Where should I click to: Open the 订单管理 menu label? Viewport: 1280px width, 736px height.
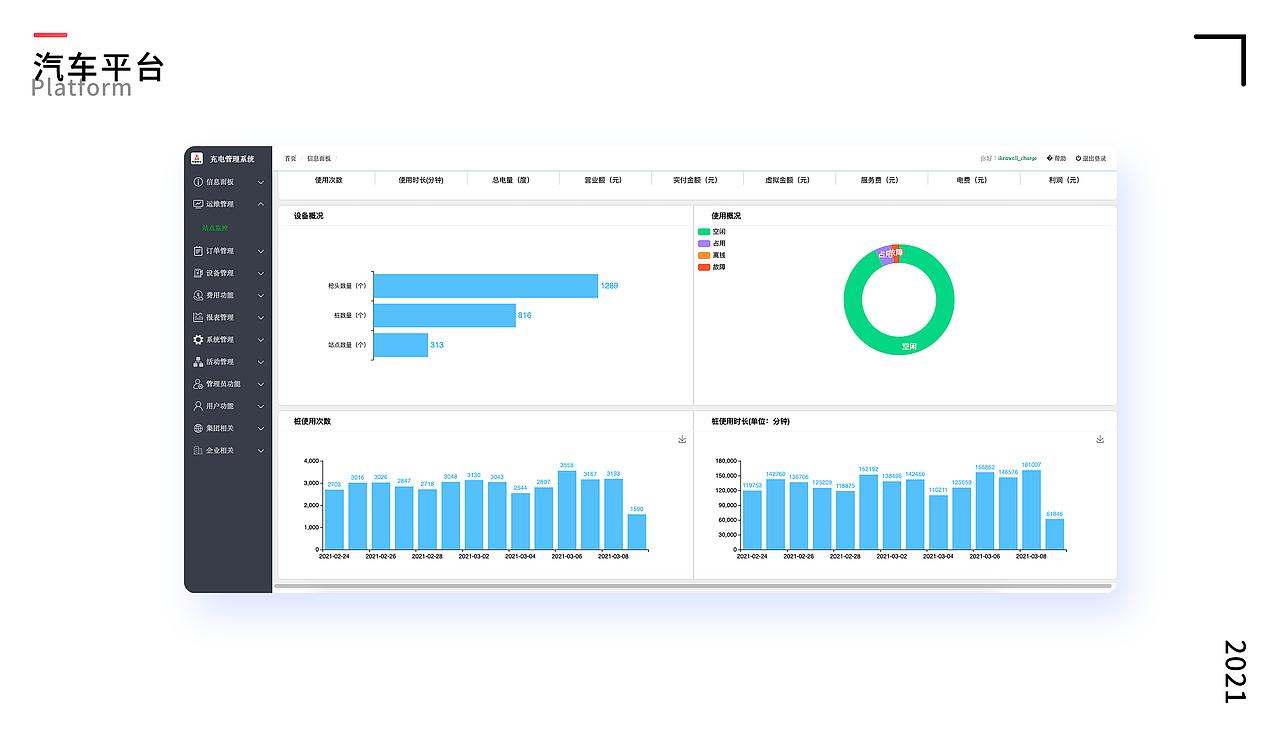click(x=220, y=251)
